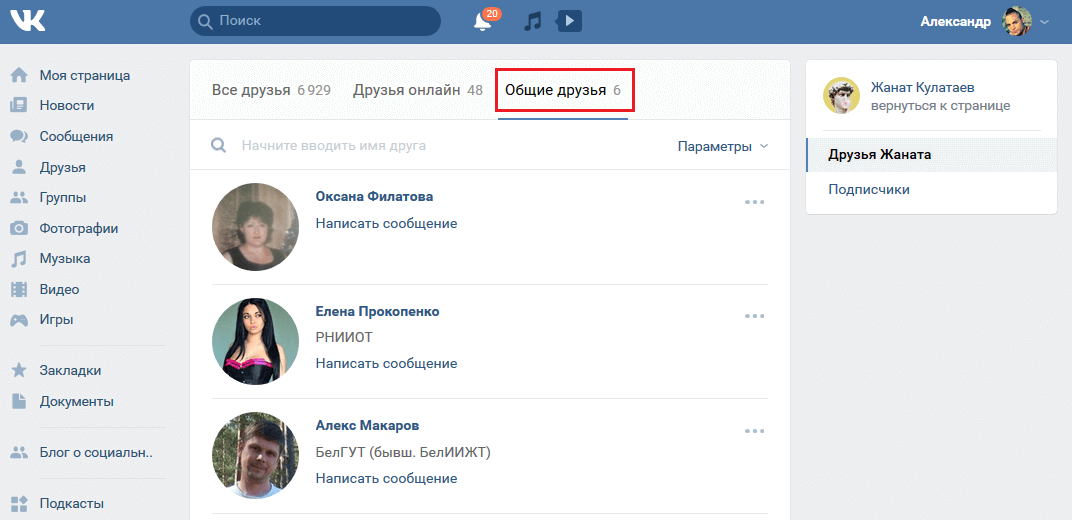Switch to Все друзья tab
Viewport: 1072px width, 520px height.
point(271,90)
